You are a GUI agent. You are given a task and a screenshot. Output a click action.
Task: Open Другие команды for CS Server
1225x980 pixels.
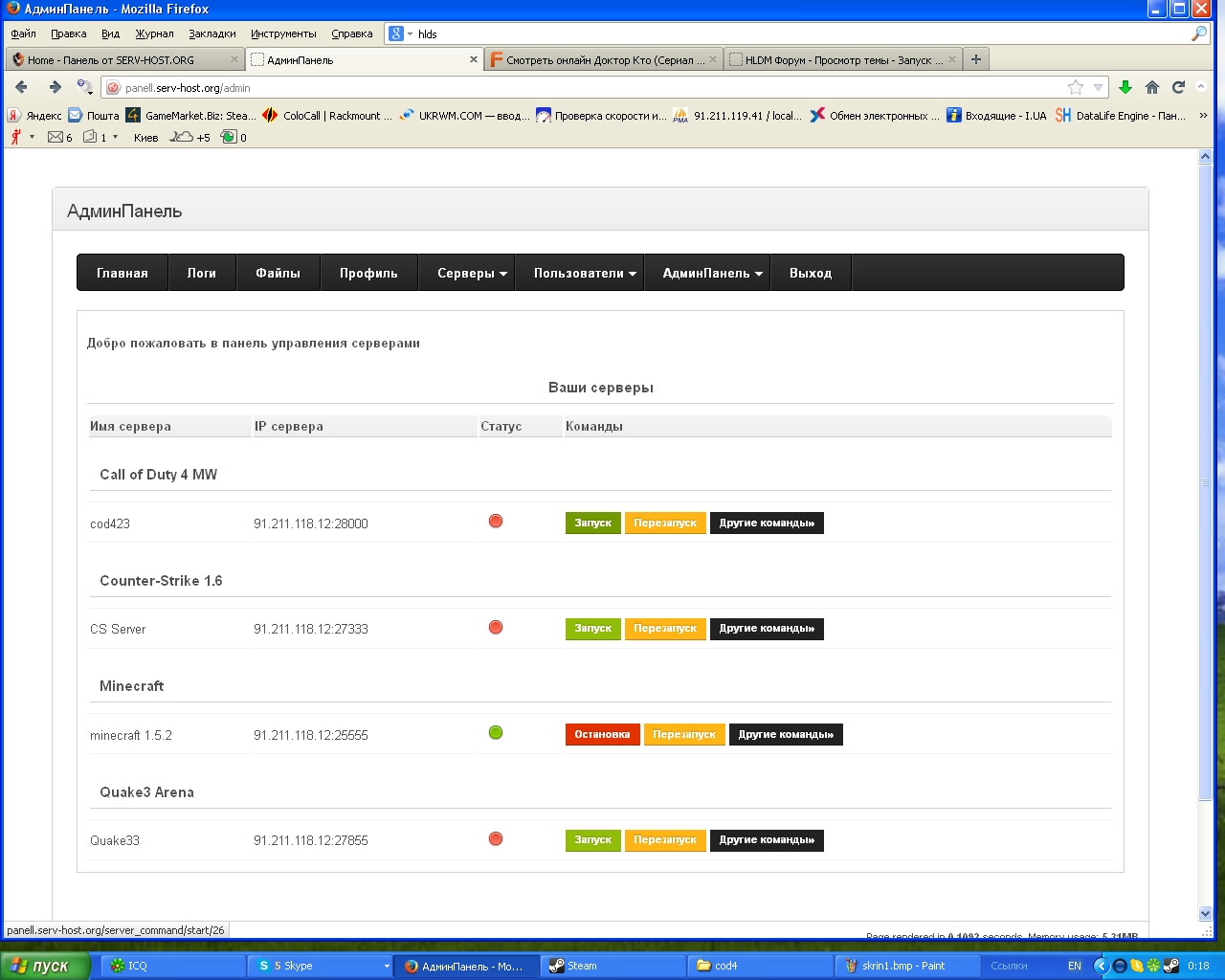(767, 629)
